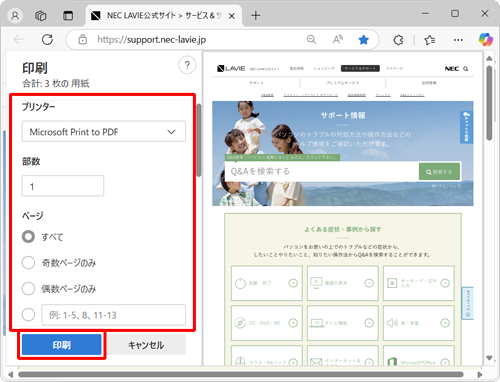Click the favorites star icon
The width and height of the screenshot is (500, 382).
coord(363,40)
